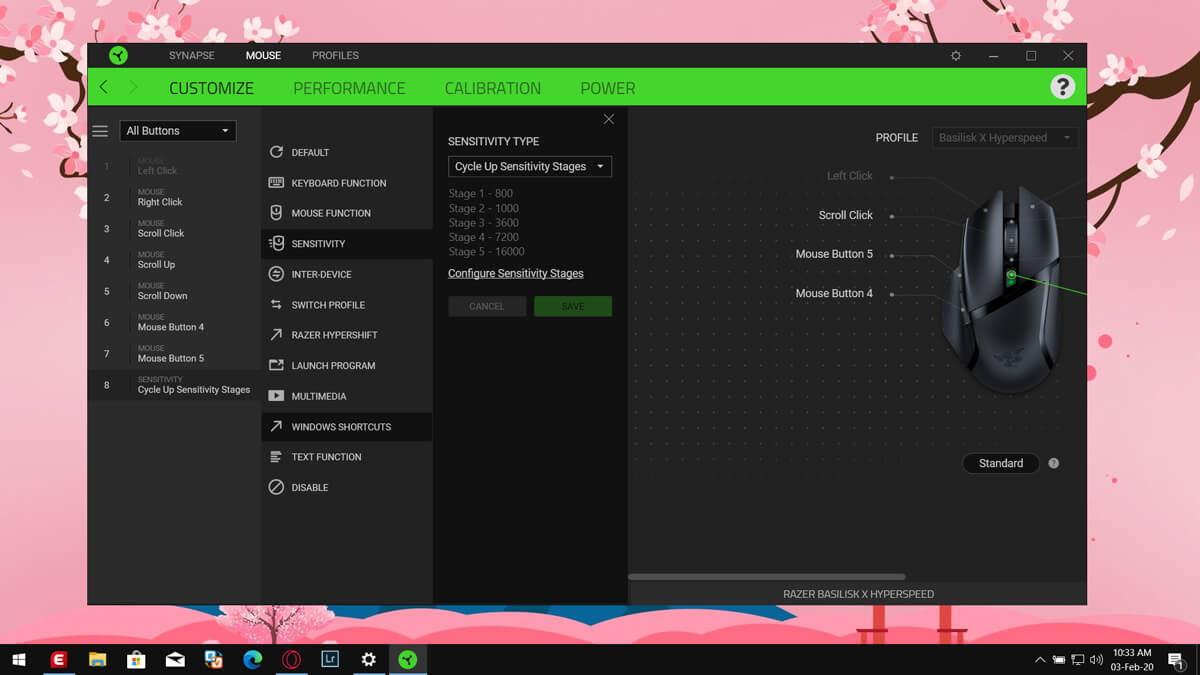Select button 4 Scroll Up row
1200x675 pixels.
[x=174, y=260]
